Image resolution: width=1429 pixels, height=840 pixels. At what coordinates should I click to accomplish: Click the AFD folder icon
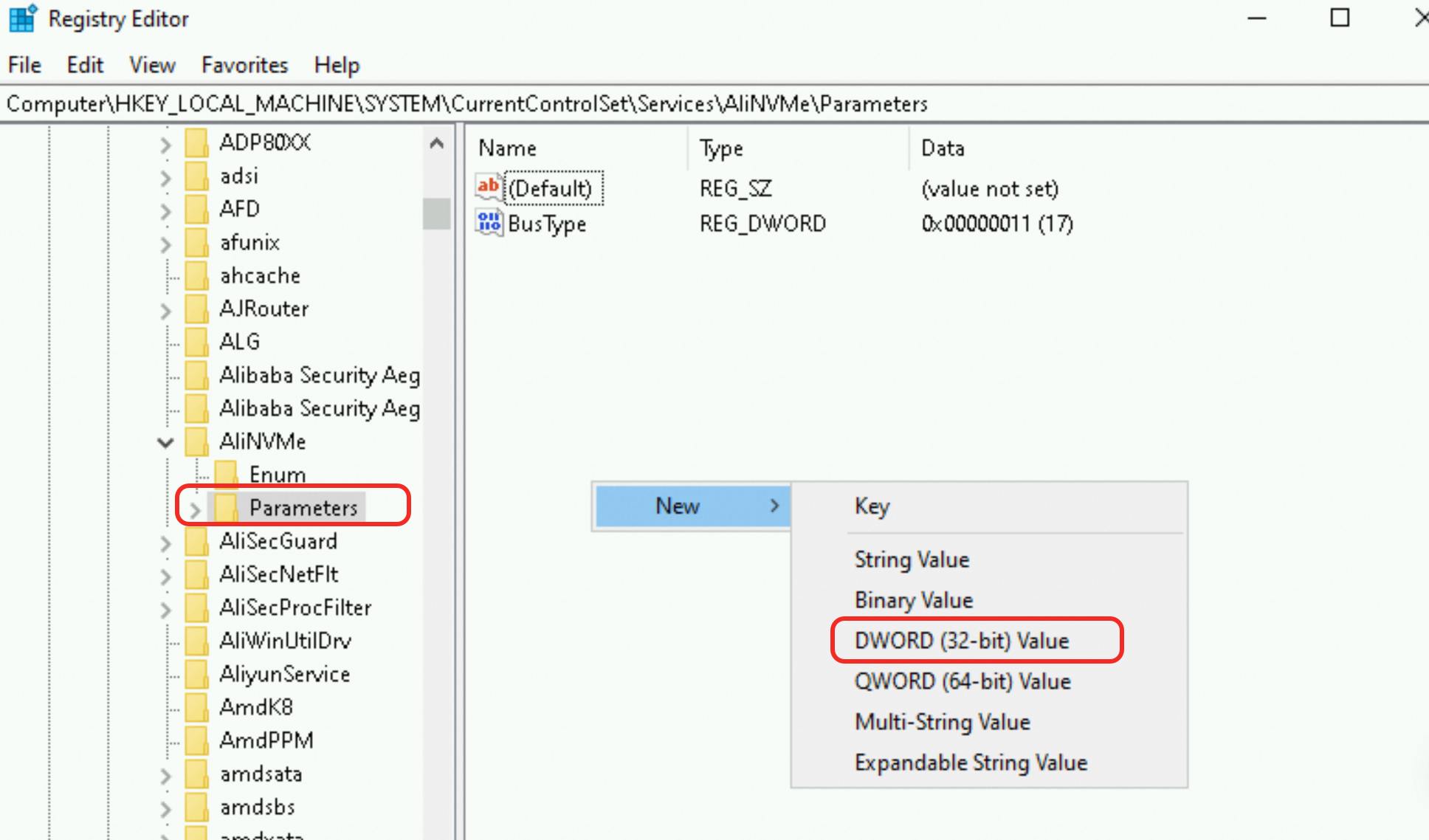click(x=196, y=209)
